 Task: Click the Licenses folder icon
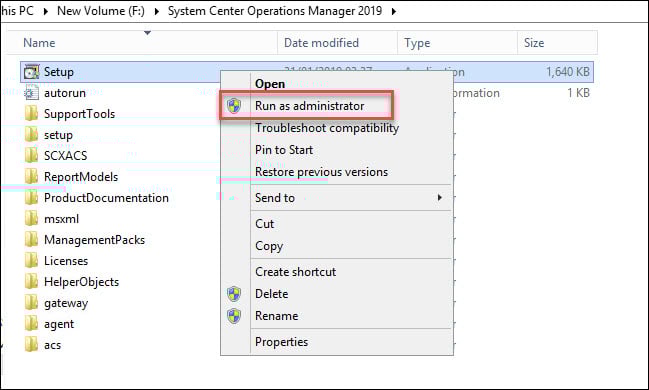coord(31,261)
